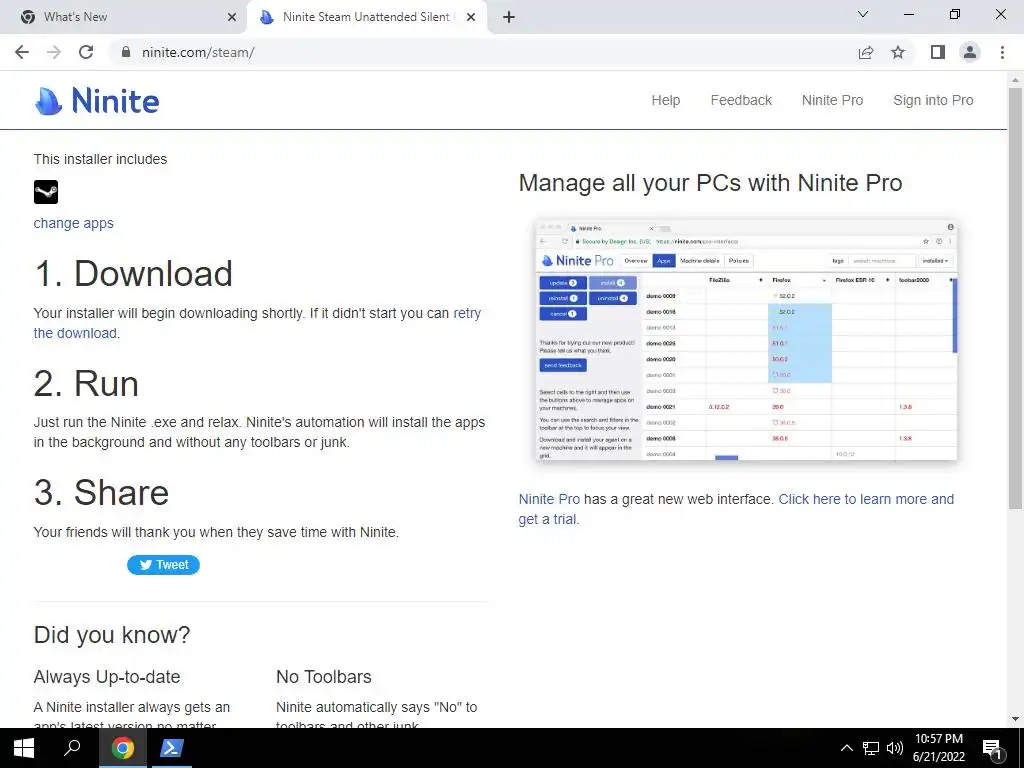Close the What's New tab

tap(232, 17)
